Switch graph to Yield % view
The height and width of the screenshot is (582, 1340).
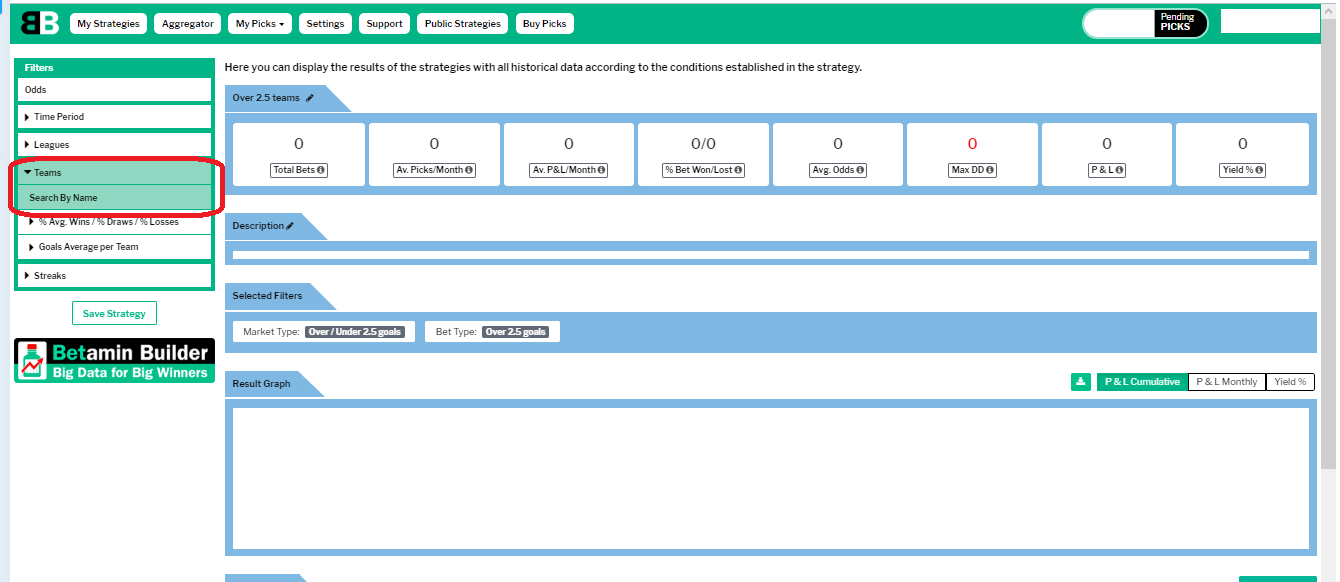click(1290, 382)
